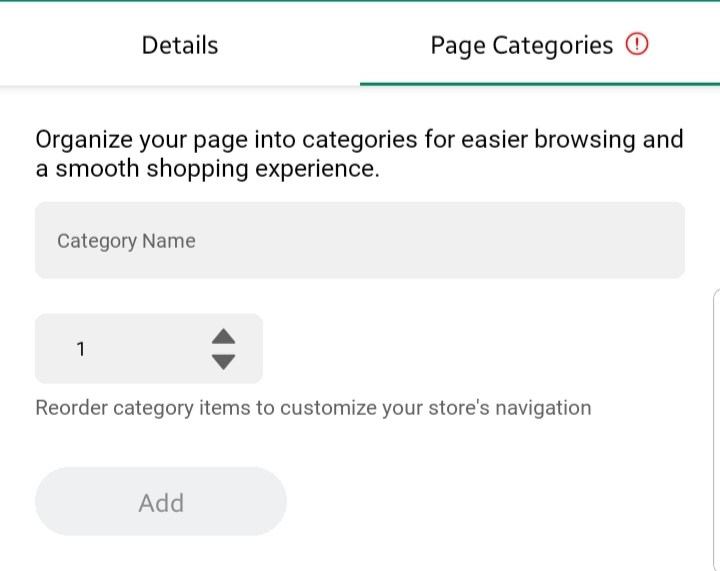Click the exclamation mark warning indicator

coord(637,45)
